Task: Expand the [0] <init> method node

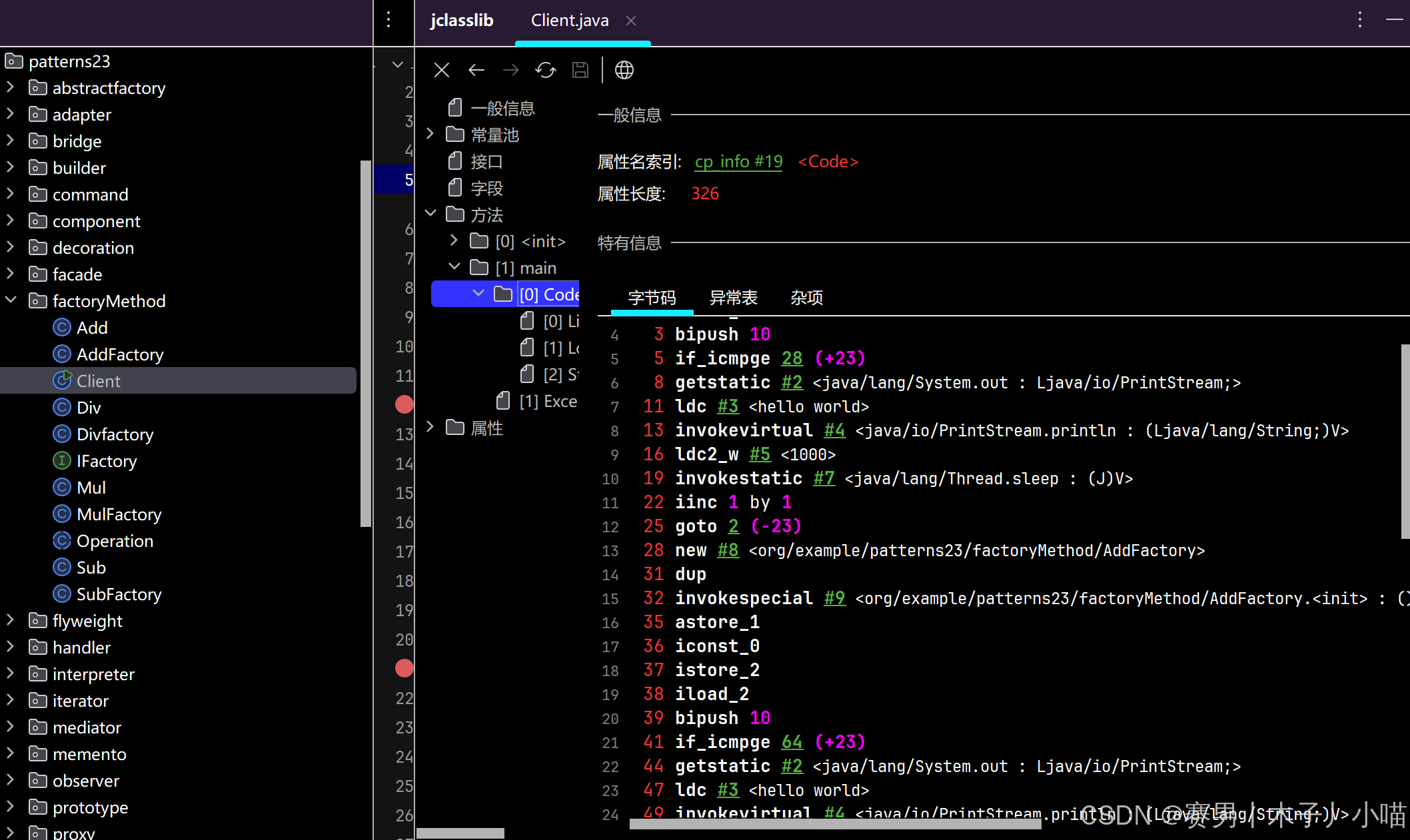Action: point(454,241)
